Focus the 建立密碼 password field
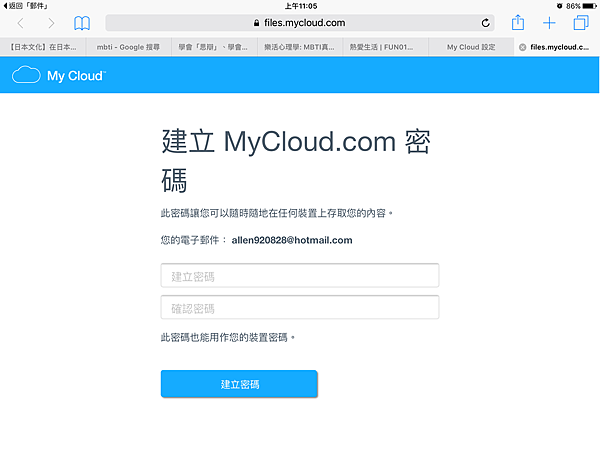This screenshot has height=450, width=600. [300, 276]
